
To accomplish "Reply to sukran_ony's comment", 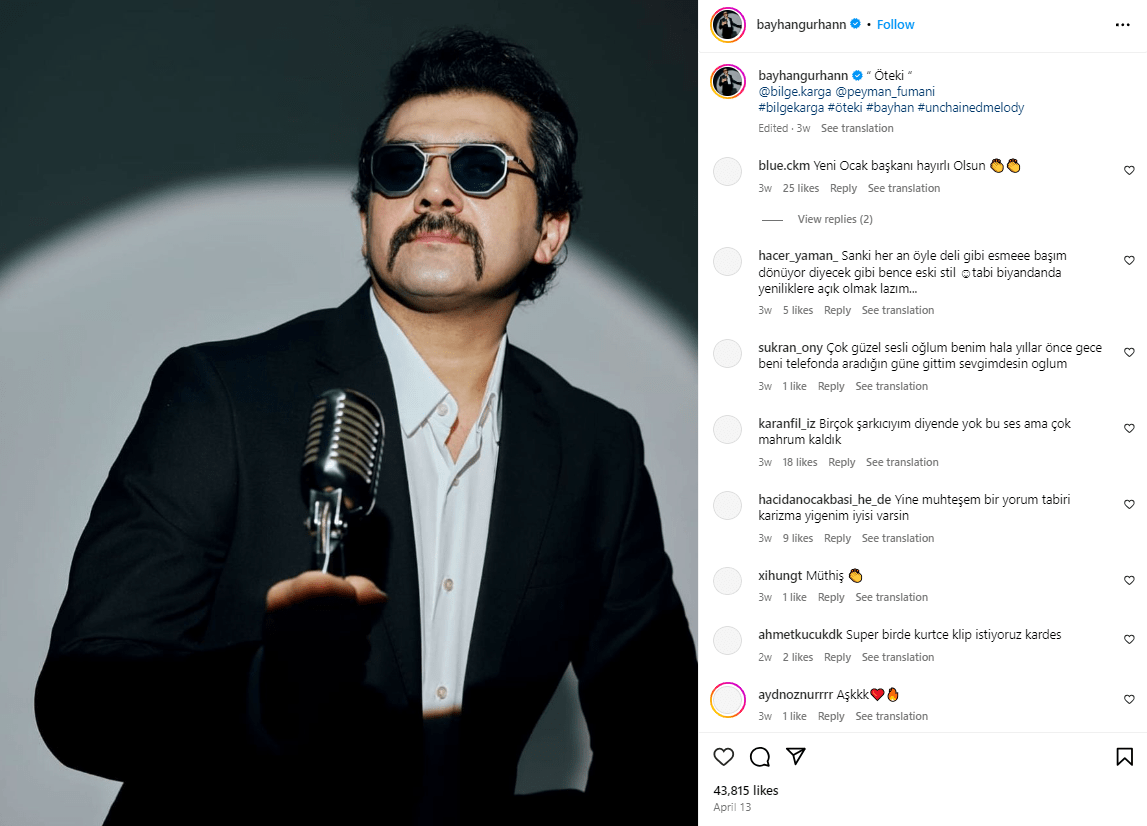I will [831, 386].
